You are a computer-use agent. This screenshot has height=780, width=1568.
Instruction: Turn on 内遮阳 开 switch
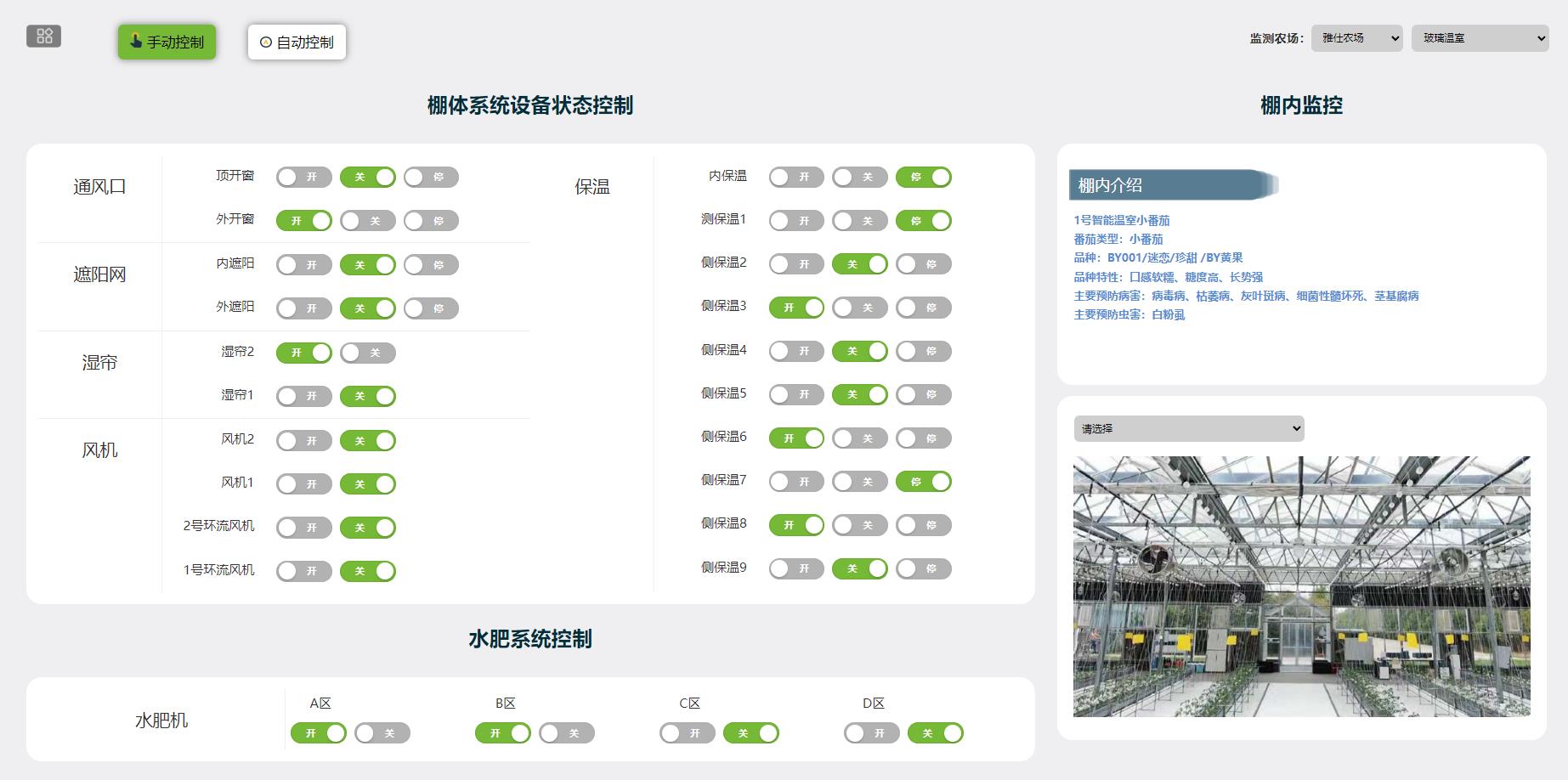(x=303, y=265)
